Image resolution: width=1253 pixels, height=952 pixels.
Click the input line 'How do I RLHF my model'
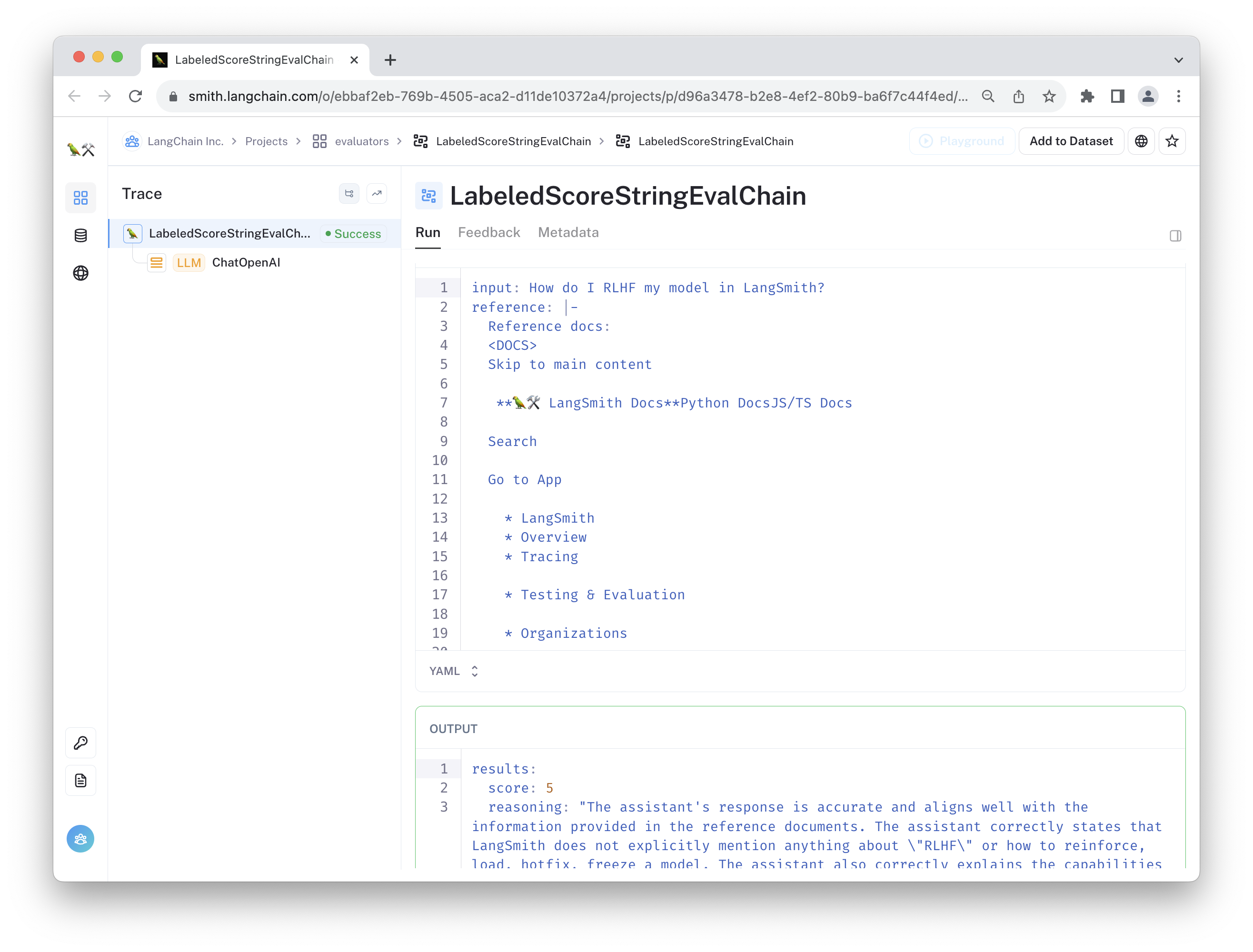(648, 288)
